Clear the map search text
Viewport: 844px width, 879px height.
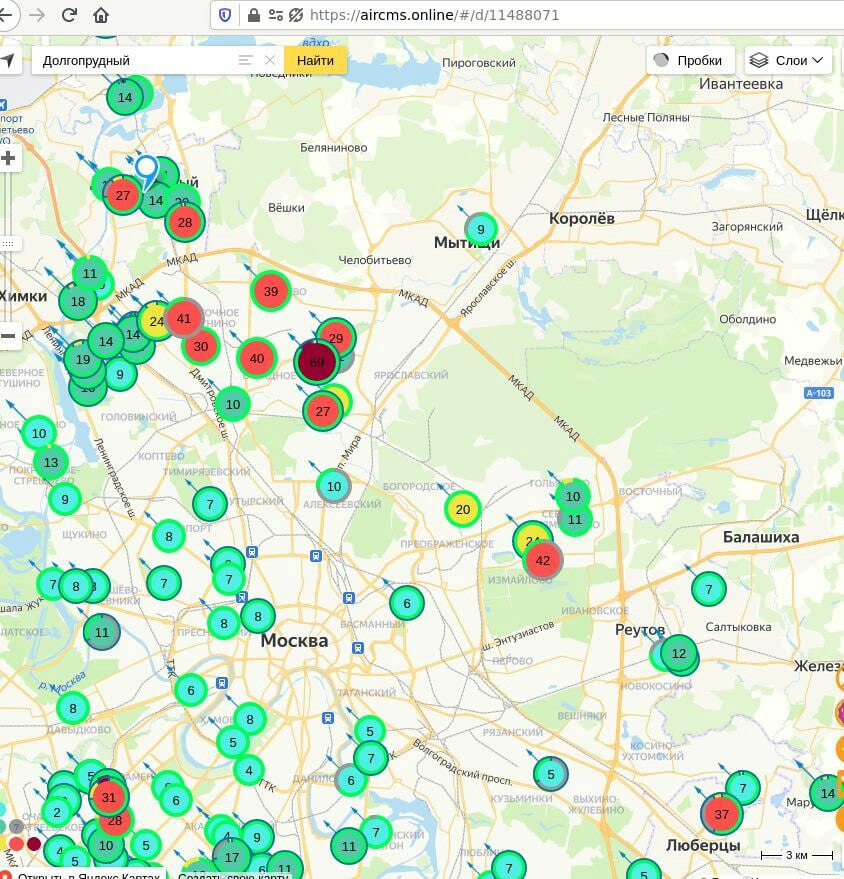point(270,61)
